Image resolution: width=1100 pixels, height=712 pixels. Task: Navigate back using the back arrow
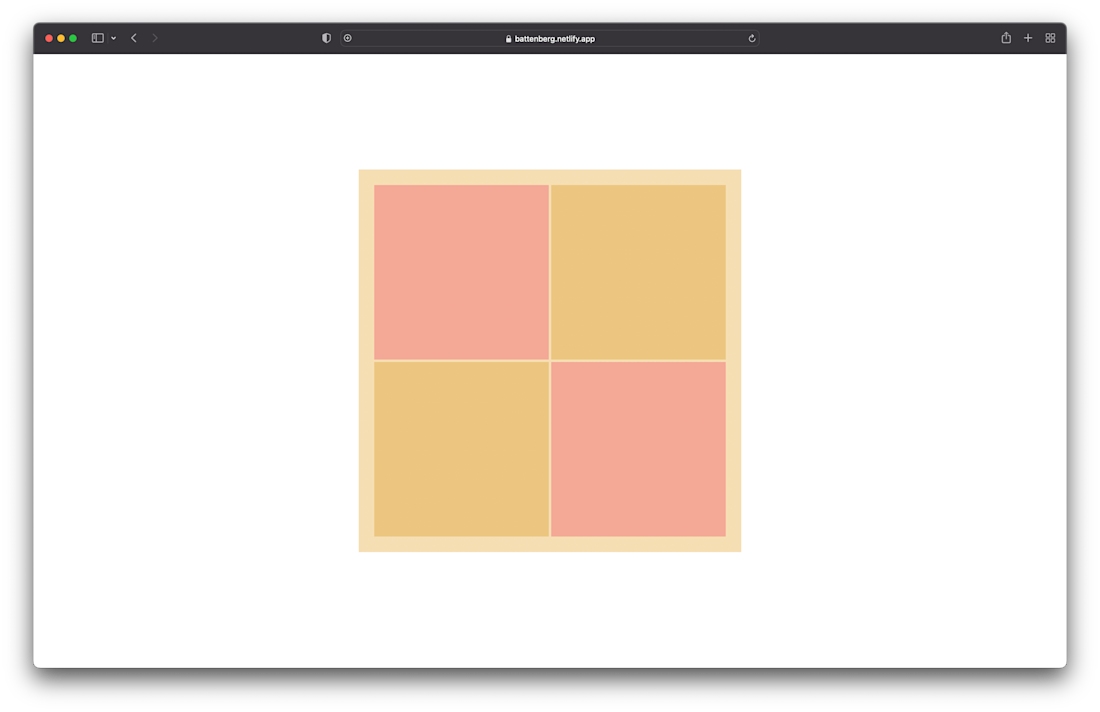click(133, 37)
